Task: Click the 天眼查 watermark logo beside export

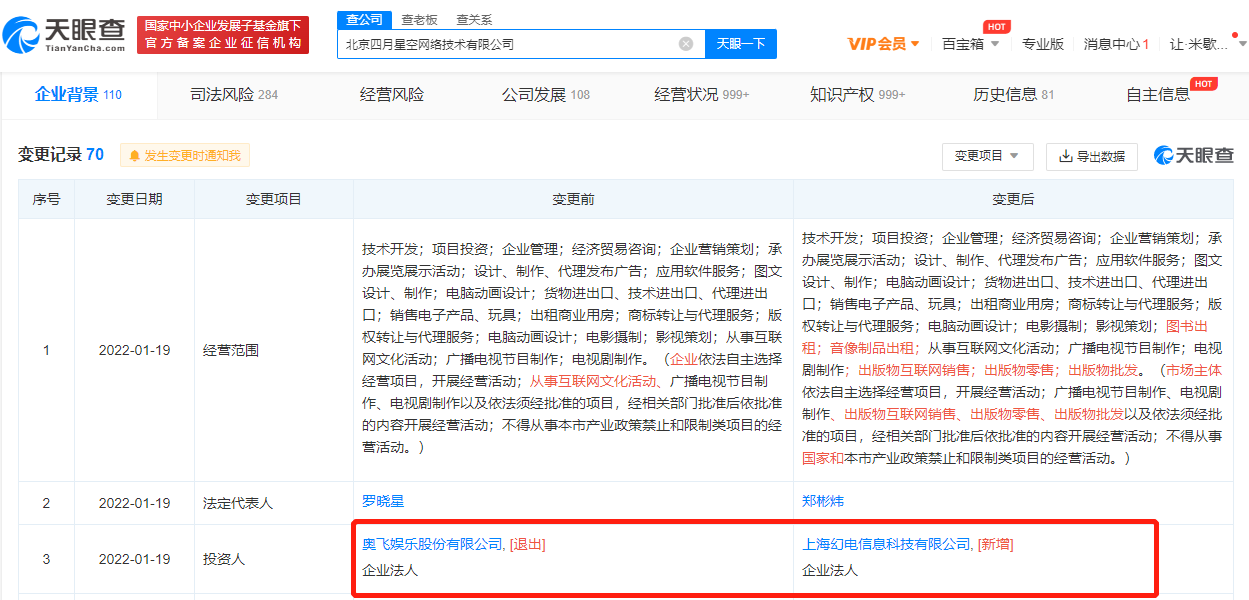Action: (1193, 155)
